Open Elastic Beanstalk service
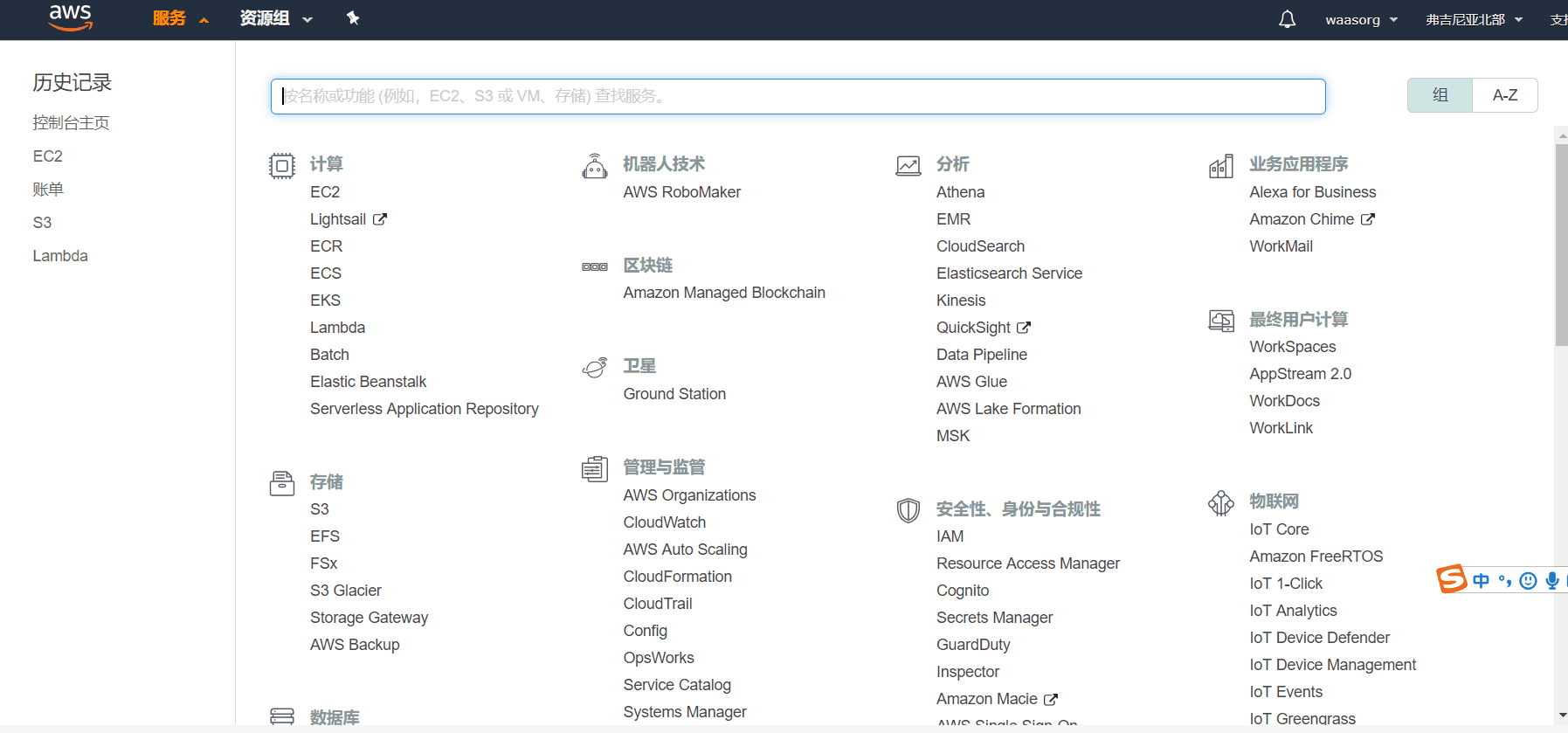 click(x=368, y=382)
